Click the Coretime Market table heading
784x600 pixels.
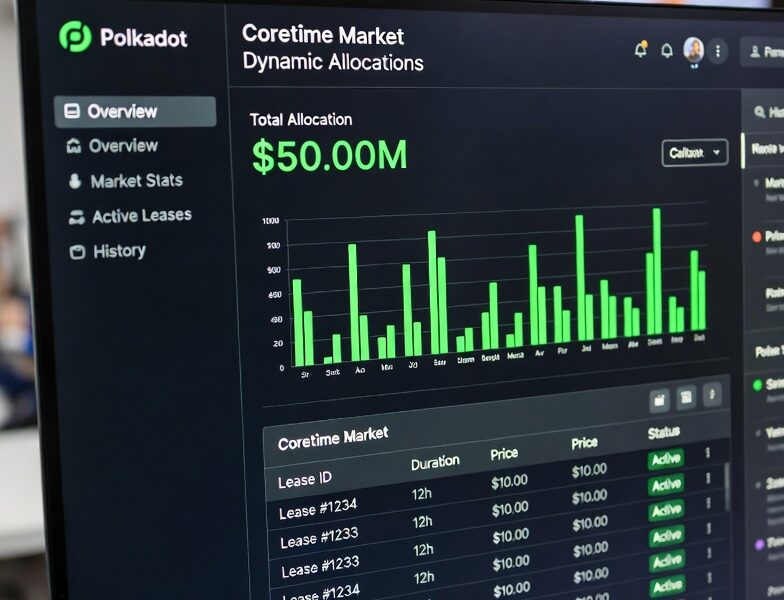332,438
